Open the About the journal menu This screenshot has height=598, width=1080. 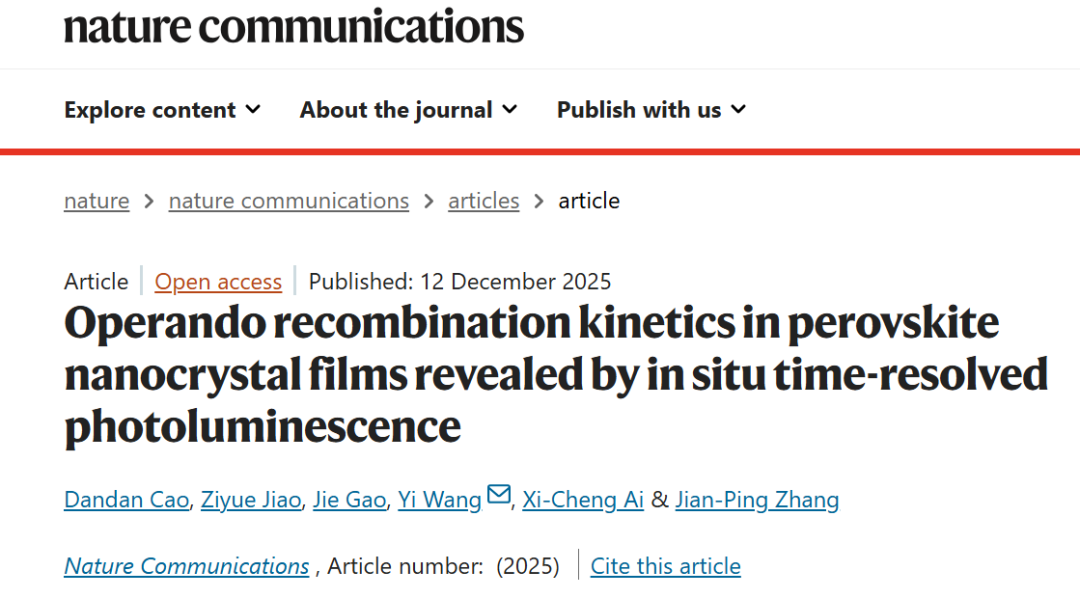(x=396, y=110)
